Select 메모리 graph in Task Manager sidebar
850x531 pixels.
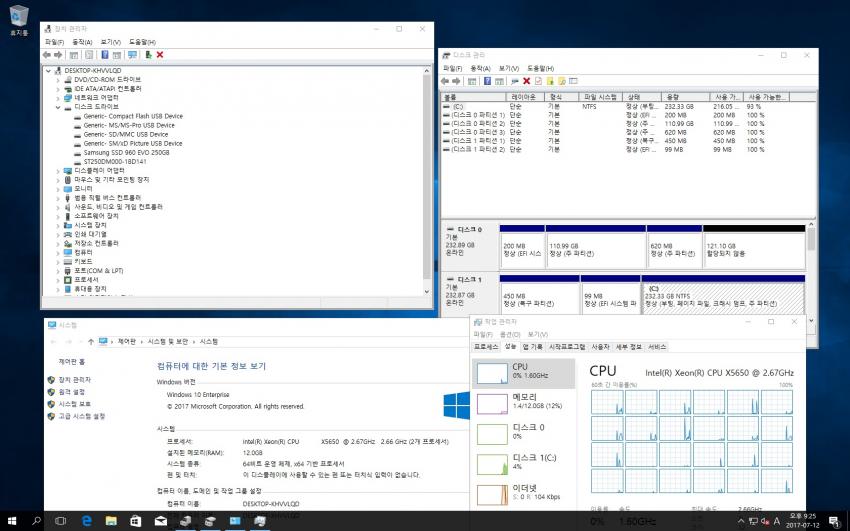524,403
